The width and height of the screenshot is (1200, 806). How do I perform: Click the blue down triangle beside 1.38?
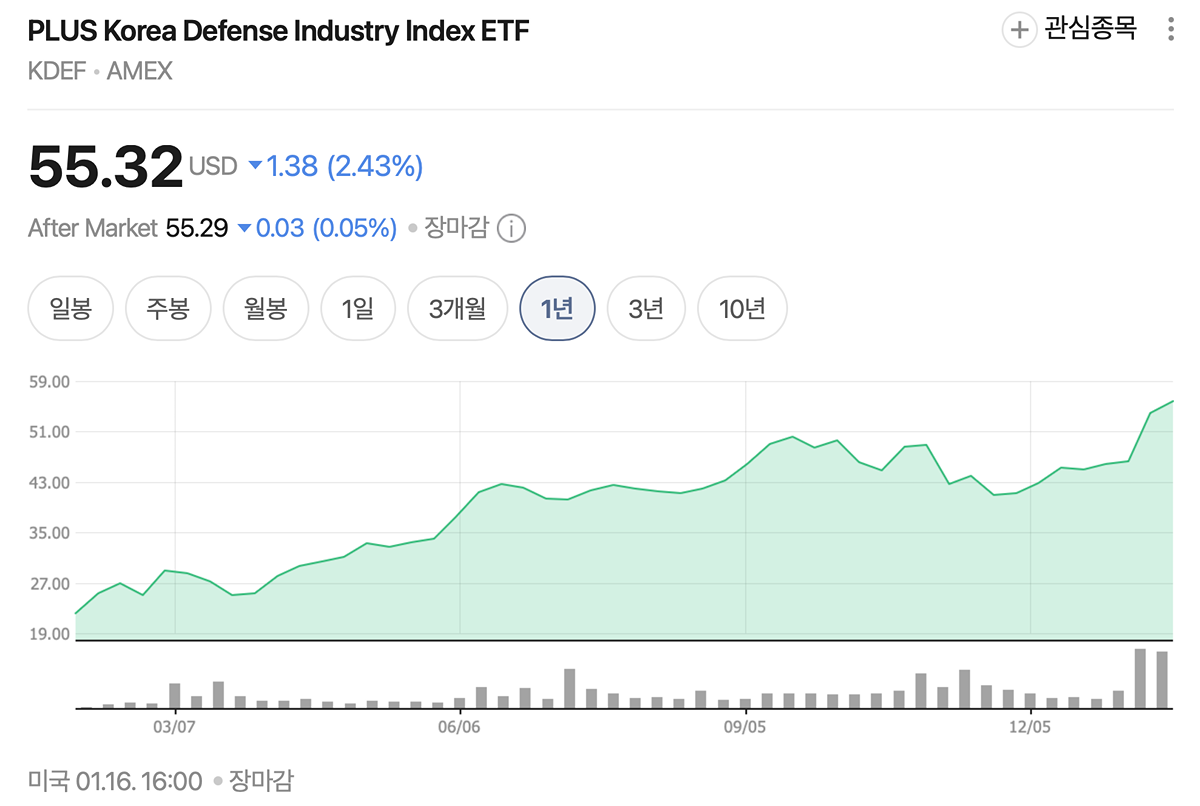[x=255, y=166]
